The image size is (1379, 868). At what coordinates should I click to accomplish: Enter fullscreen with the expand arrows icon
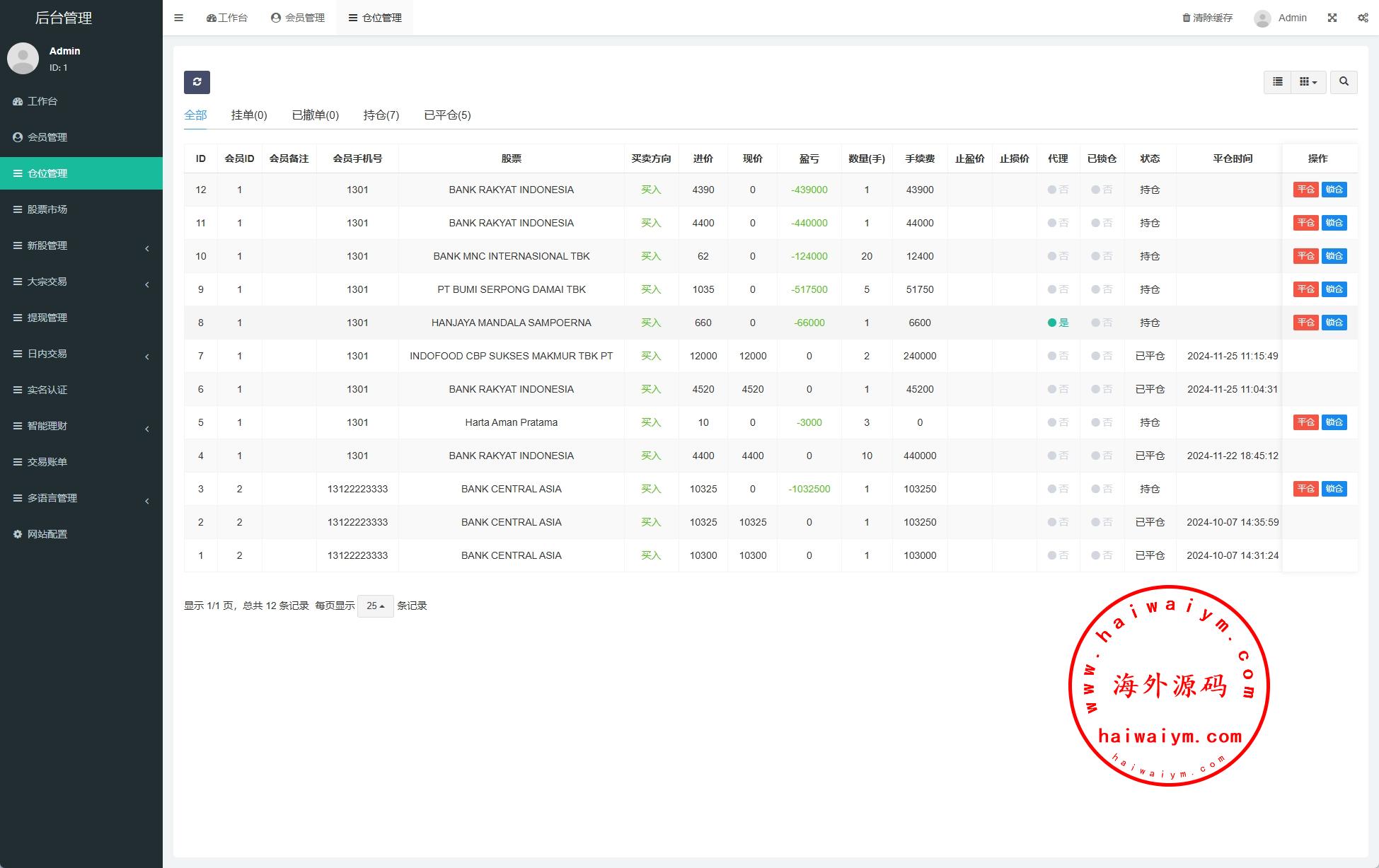(x=1332, y=18)
